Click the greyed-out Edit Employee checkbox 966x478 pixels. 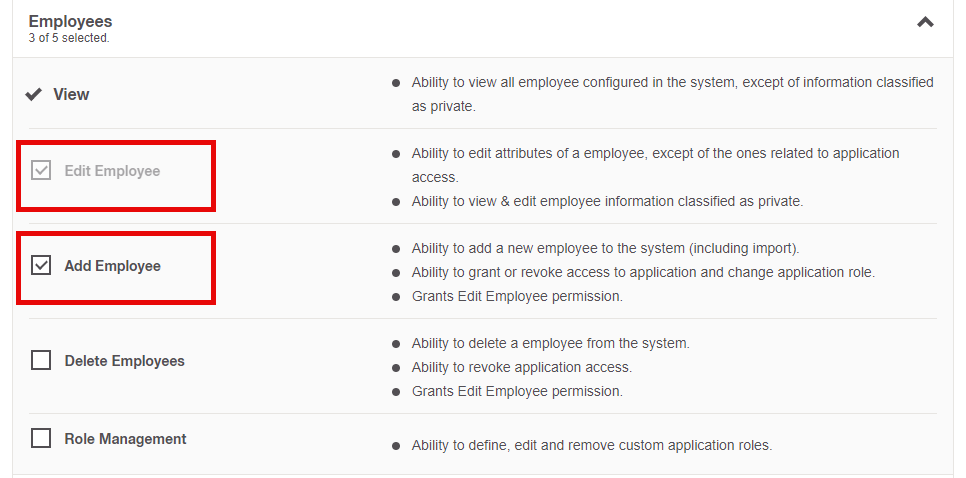pos(41,171)
